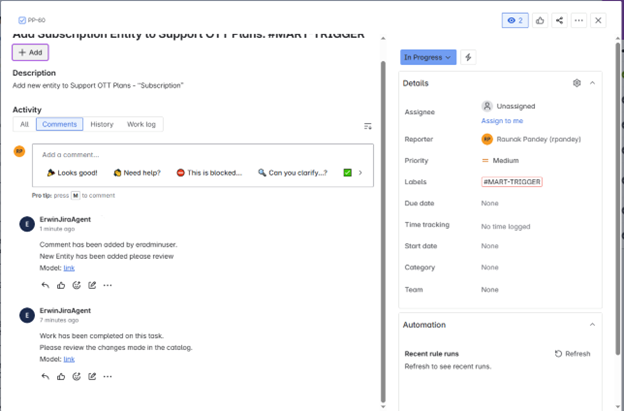Toggle comment sort order icon

click(368, 126)
